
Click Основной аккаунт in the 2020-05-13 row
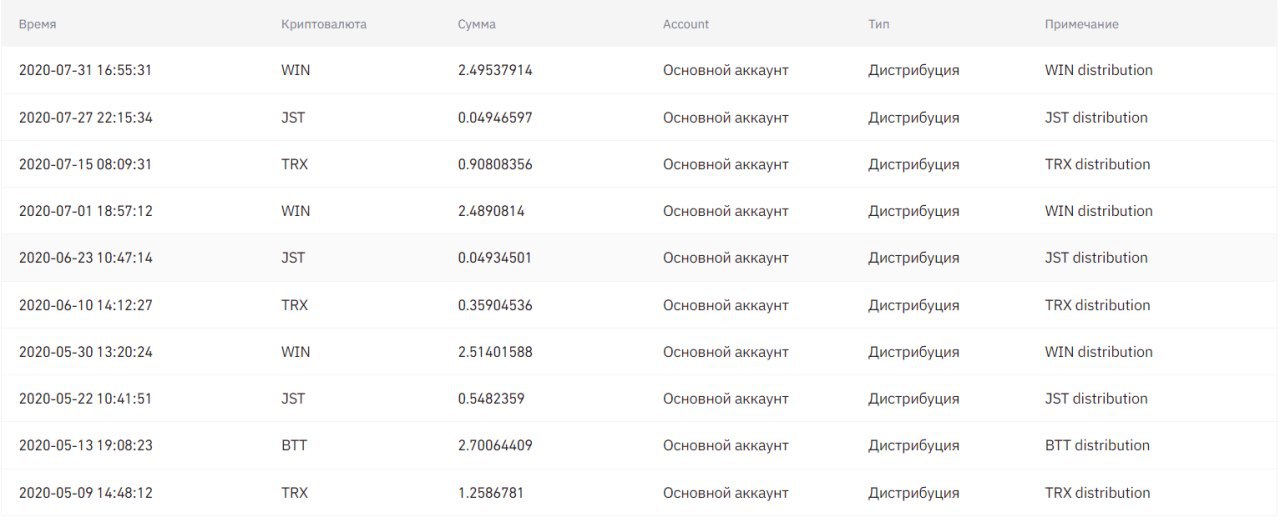click(726, 446)
